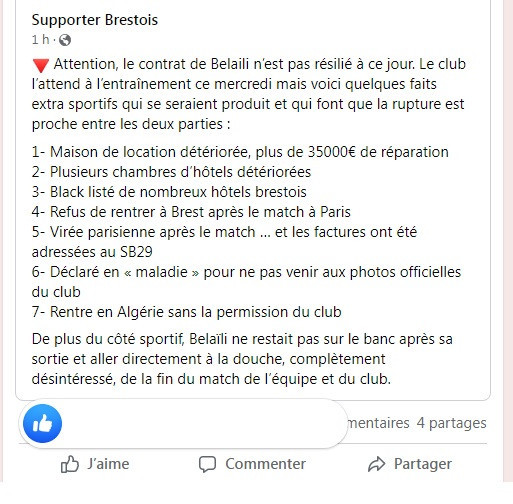The width and height of the screenshot is (513, 504).
Task: Click the intro paragraph about contrat de Belaili
Action: (x=249, y=94)
